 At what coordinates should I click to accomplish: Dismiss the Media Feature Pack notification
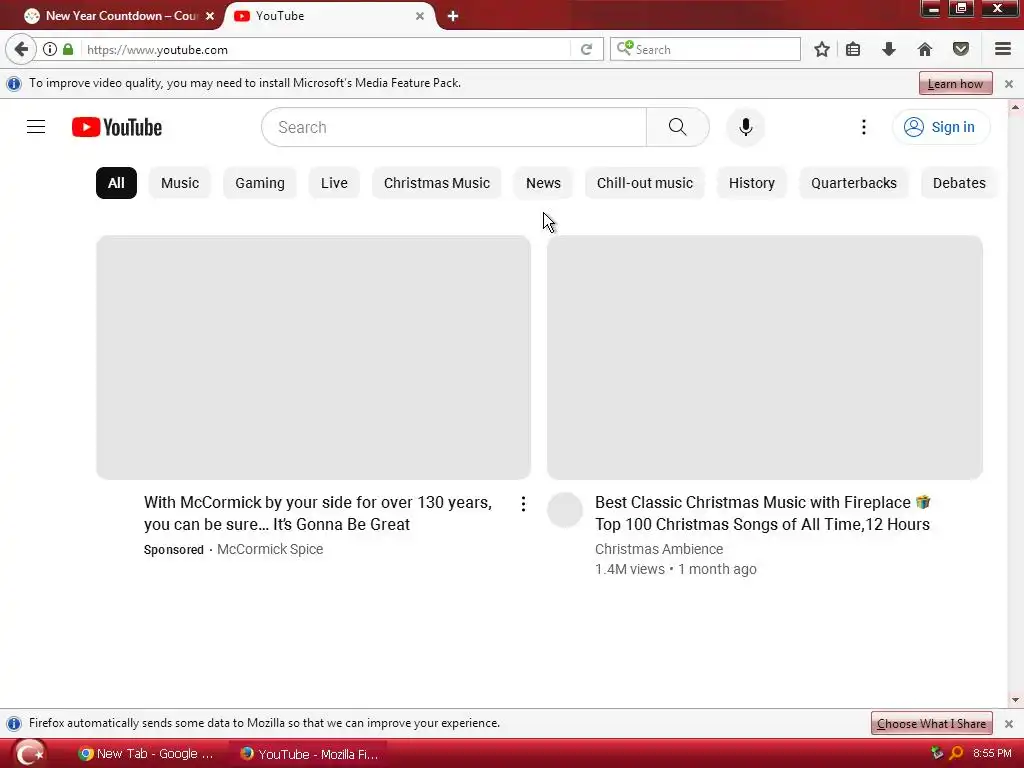pyautogui.click(x=1008, y=84)
